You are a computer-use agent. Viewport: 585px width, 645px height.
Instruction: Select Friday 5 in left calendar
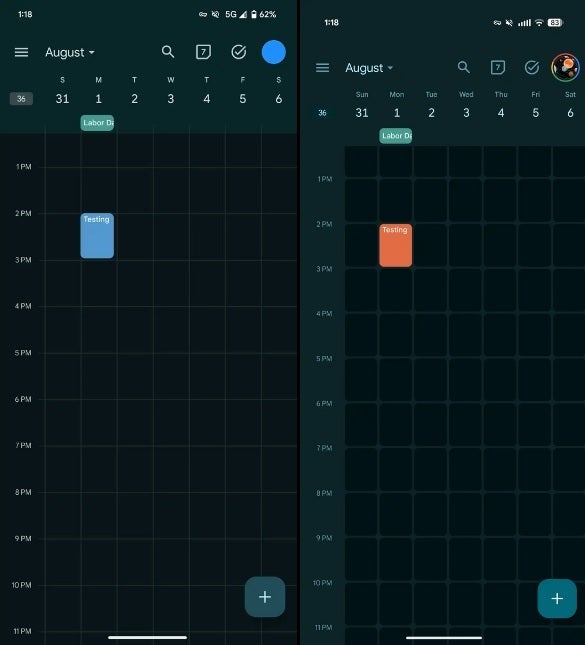[243, 99]
